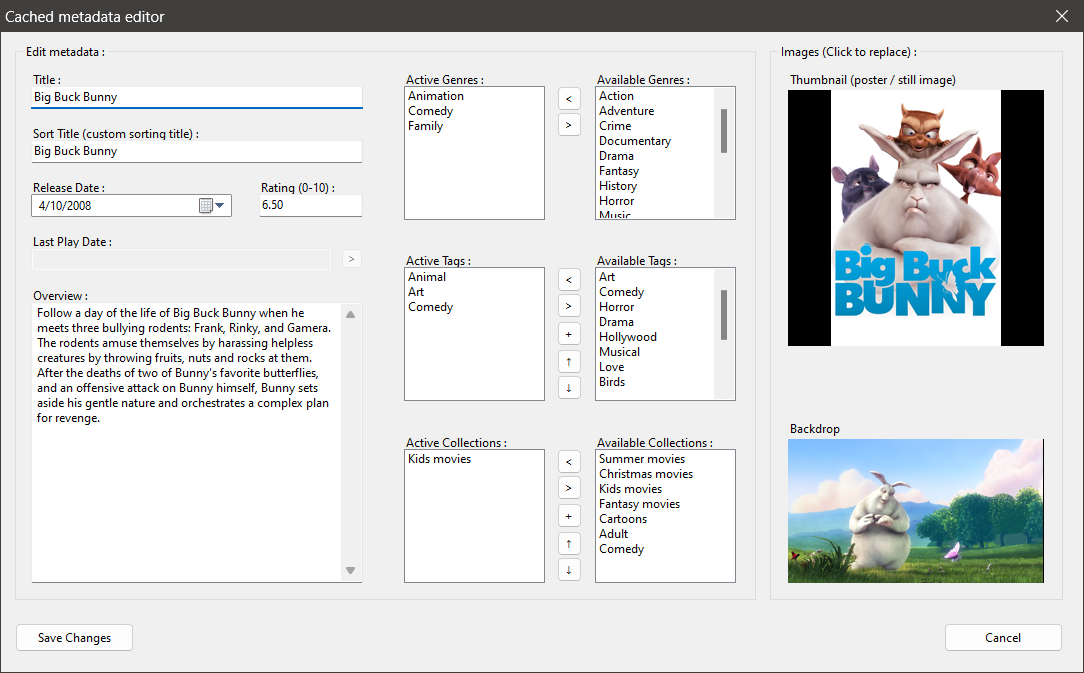
Task: Click the Available Genres scrollbar thumb
Action: point(724,131)
